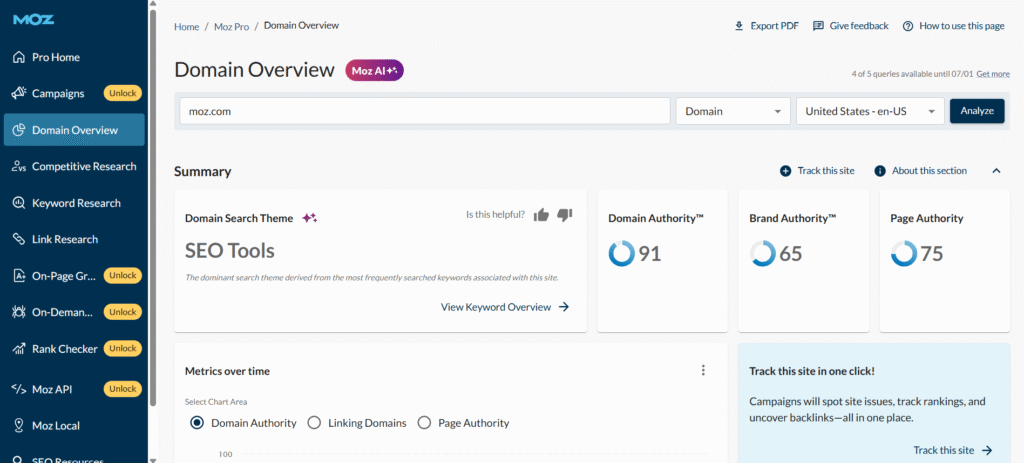This screenshot has height=463, width=1024.
Task: Open Pro Home in the sidebar
Action: tap(74, 57)
